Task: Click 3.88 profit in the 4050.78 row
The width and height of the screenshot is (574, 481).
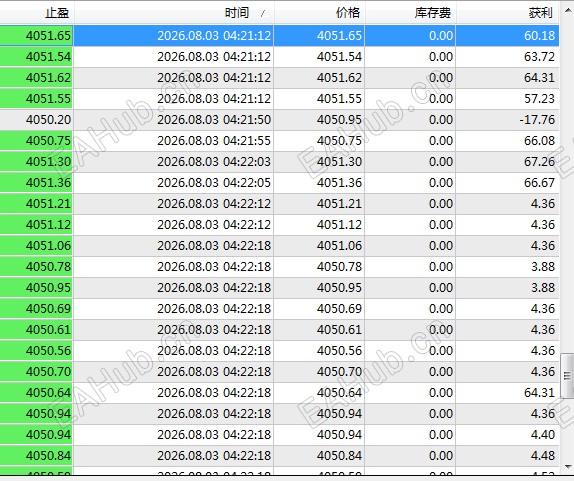Action: (x=543, y=266)
